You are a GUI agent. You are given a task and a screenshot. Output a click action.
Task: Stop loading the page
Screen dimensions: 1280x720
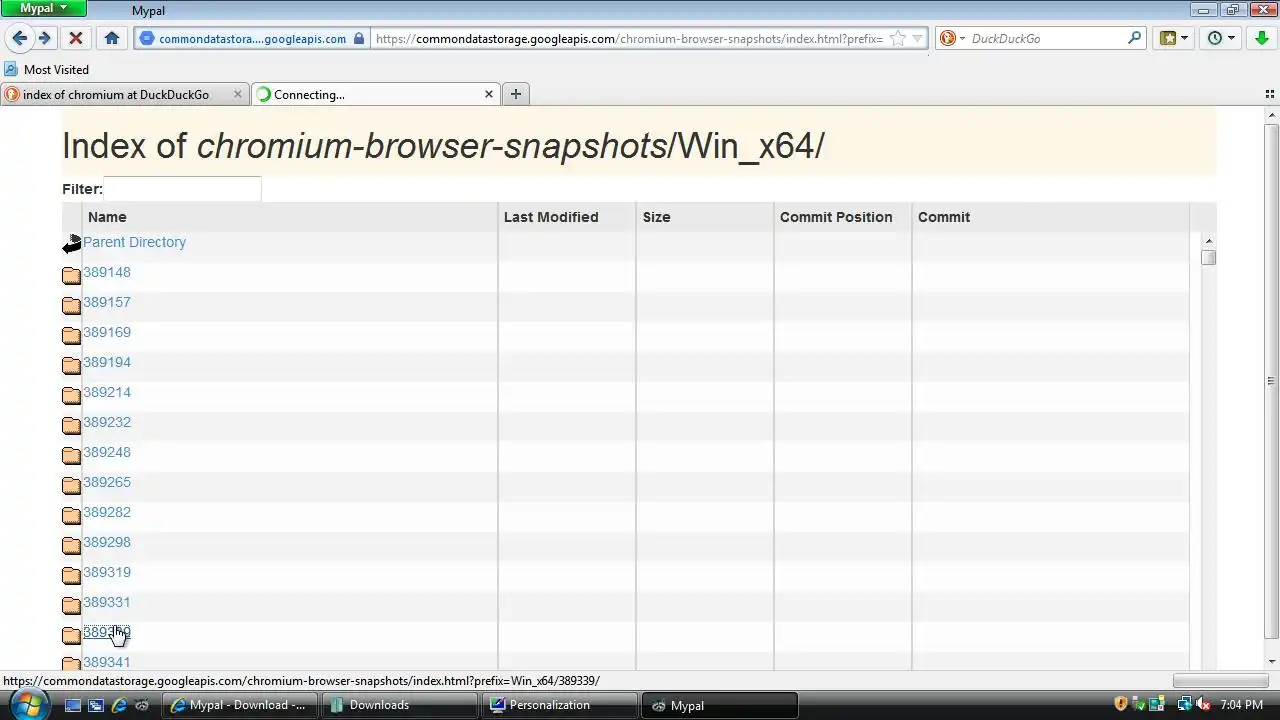(x=75, y=38)
